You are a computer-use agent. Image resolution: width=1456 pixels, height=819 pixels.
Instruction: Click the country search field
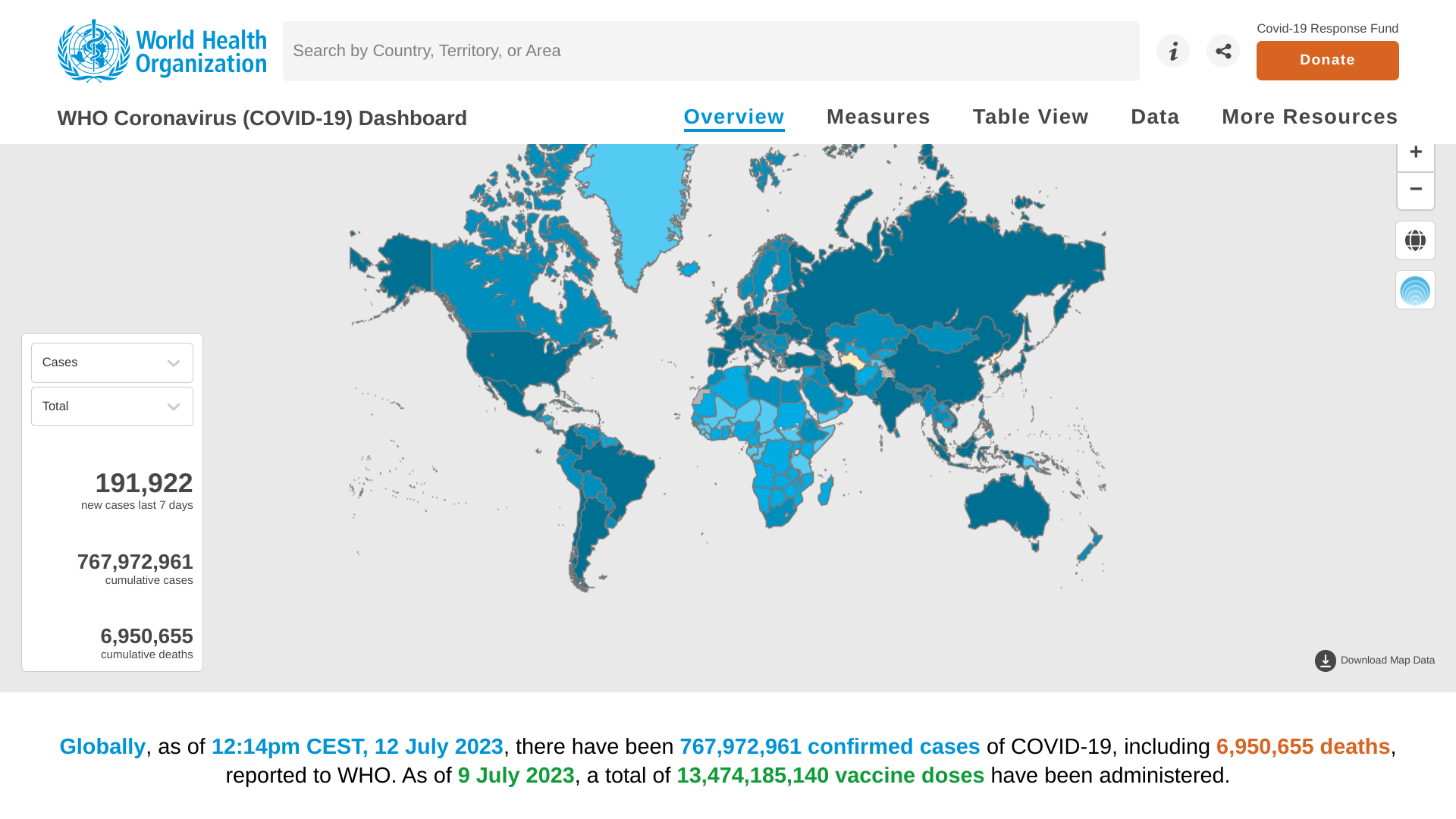point(711,51)
